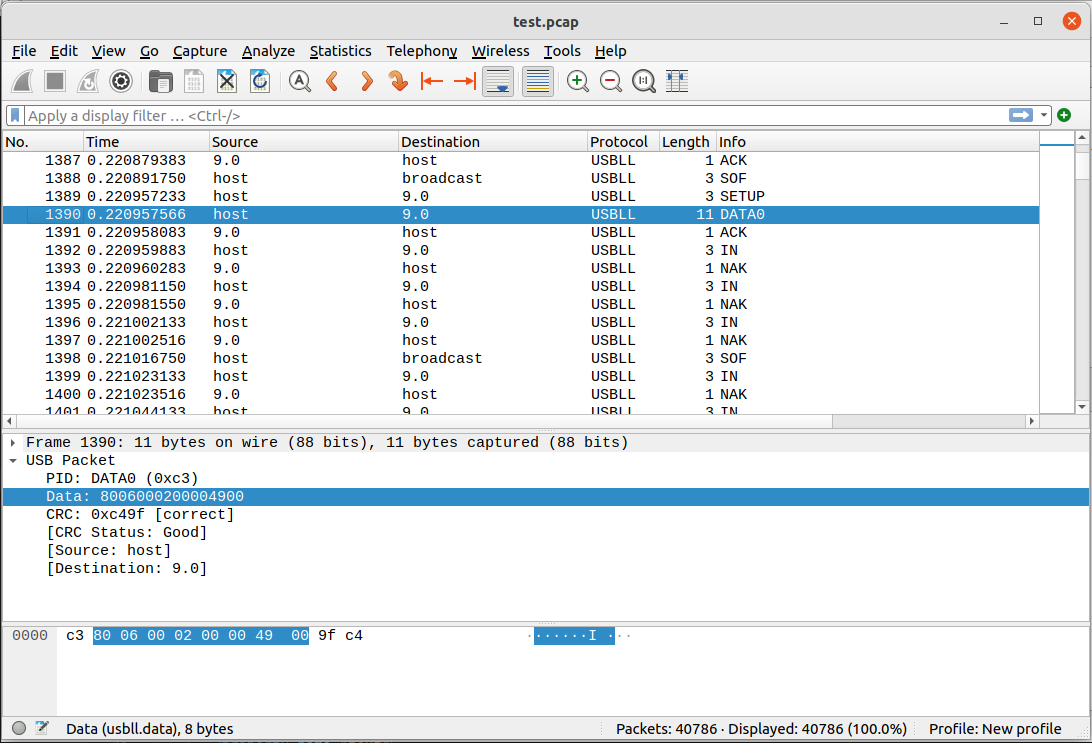This screenshot has width=1092, height=743.
Task: Save this capture file
Action: [x=194, y=81]
